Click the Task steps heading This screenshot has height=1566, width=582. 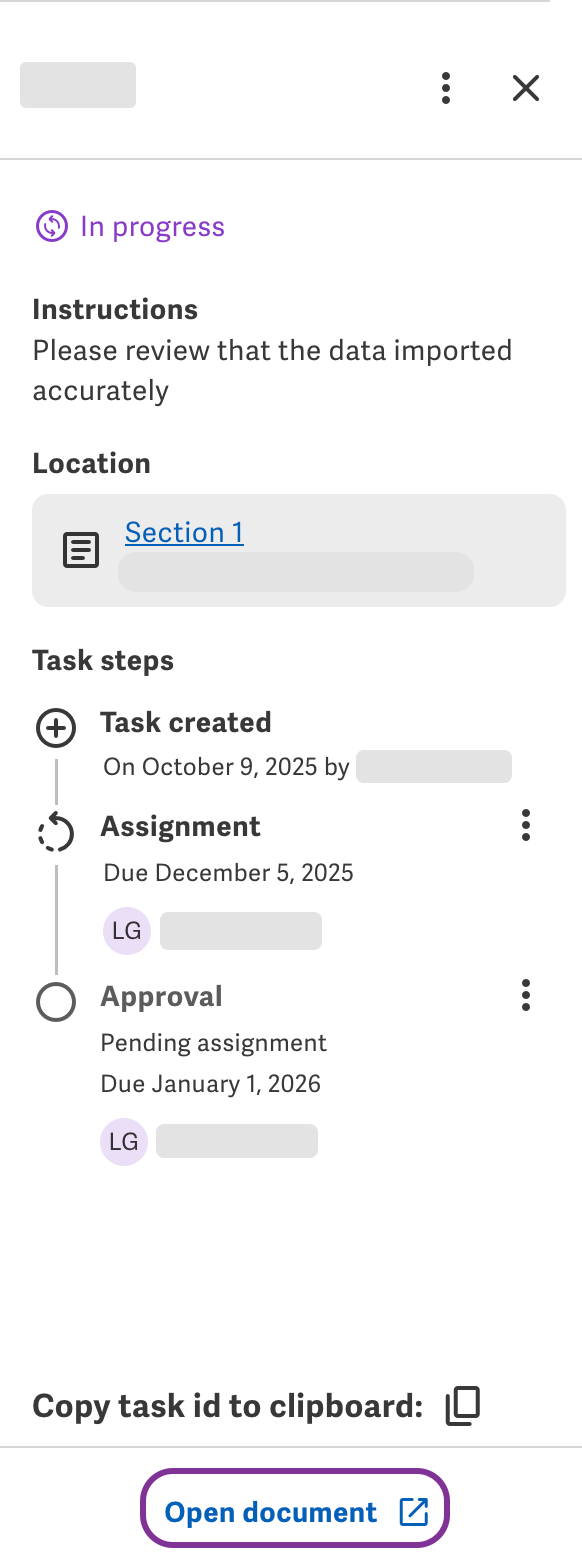pos(103,660)
